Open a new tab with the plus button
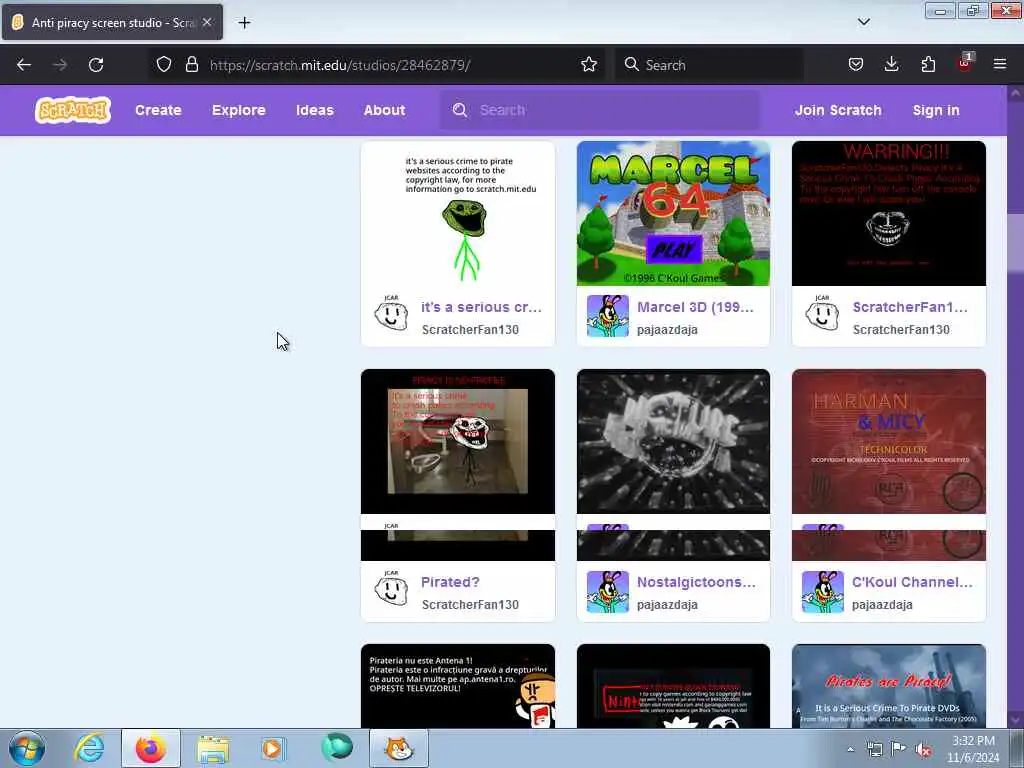 tap(244, 23)
